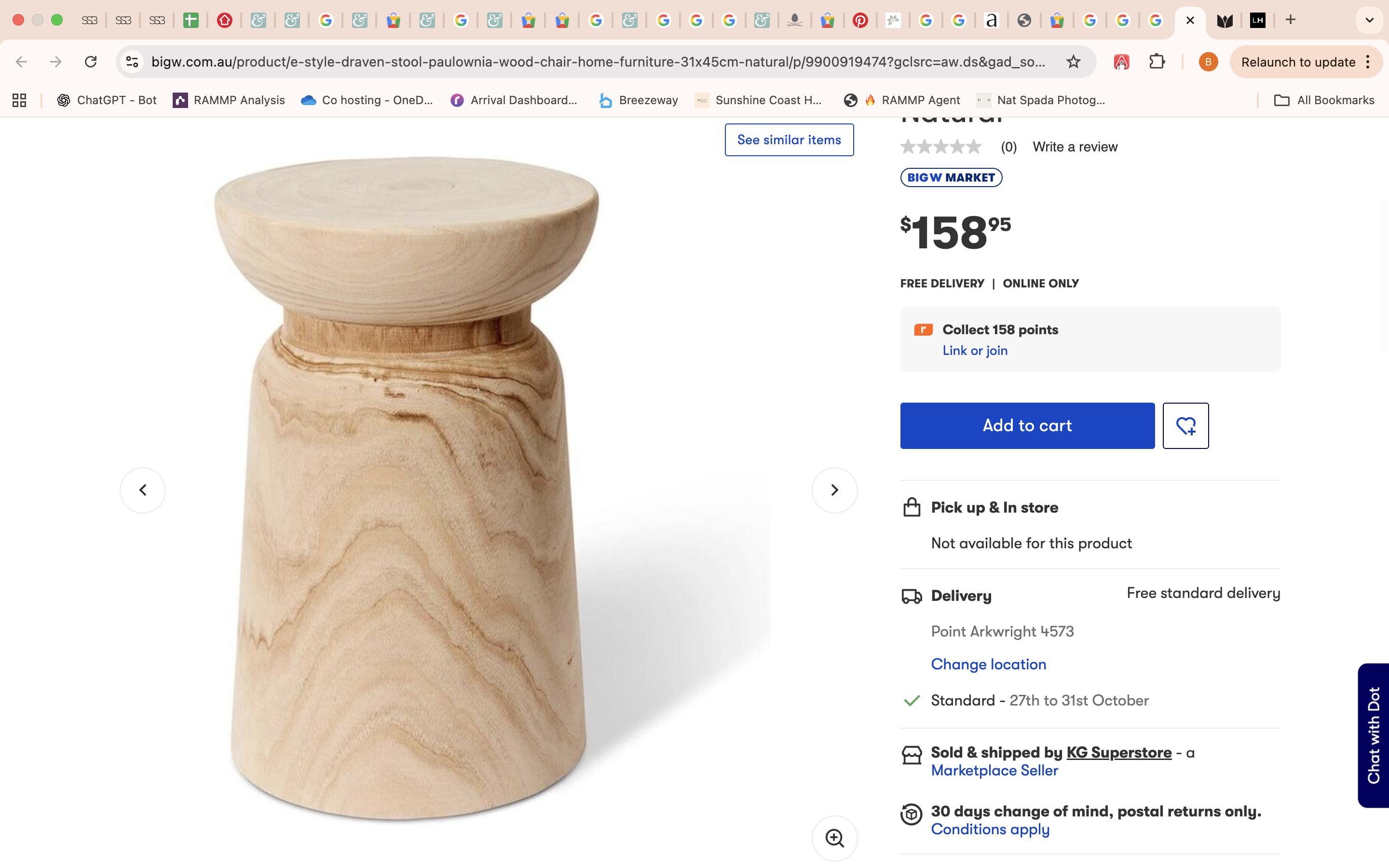View site information icon in address bar
Viewport: 1389px width, 868px height.
[133, 62]
